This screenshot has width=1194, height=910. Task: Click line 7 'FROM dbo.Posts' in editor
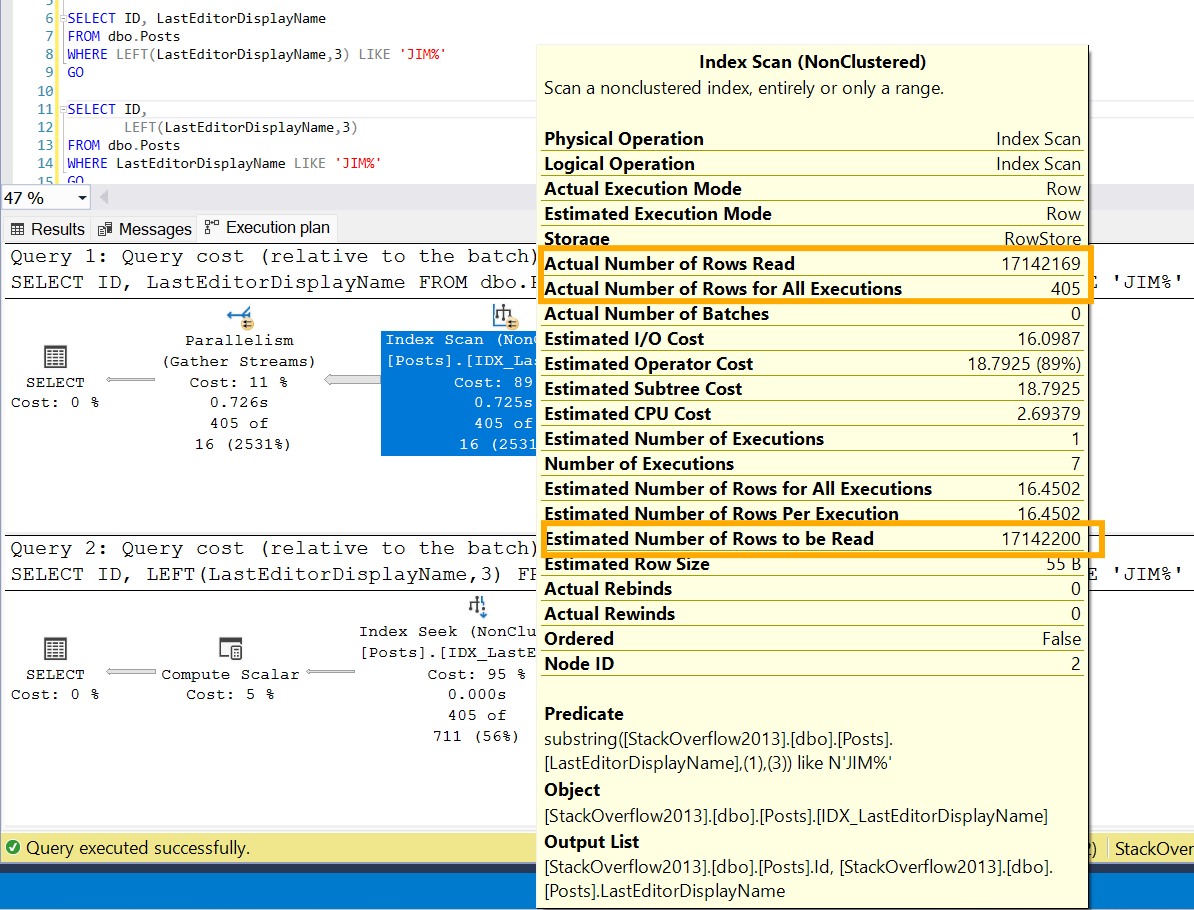coord(124,36)
